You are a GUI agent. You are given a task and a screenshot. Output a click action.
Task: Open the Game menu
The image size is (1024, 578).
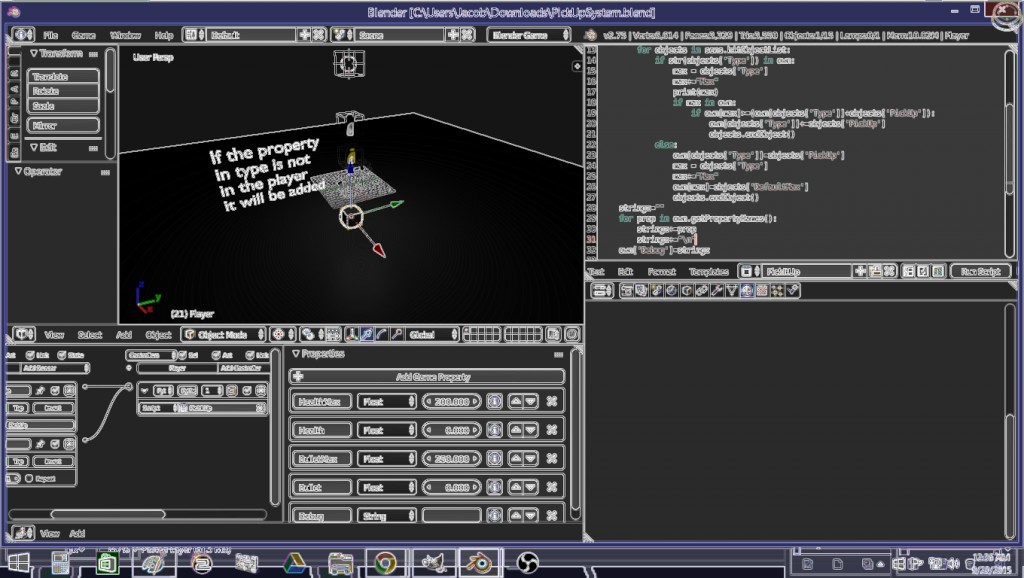pos(83,35)
